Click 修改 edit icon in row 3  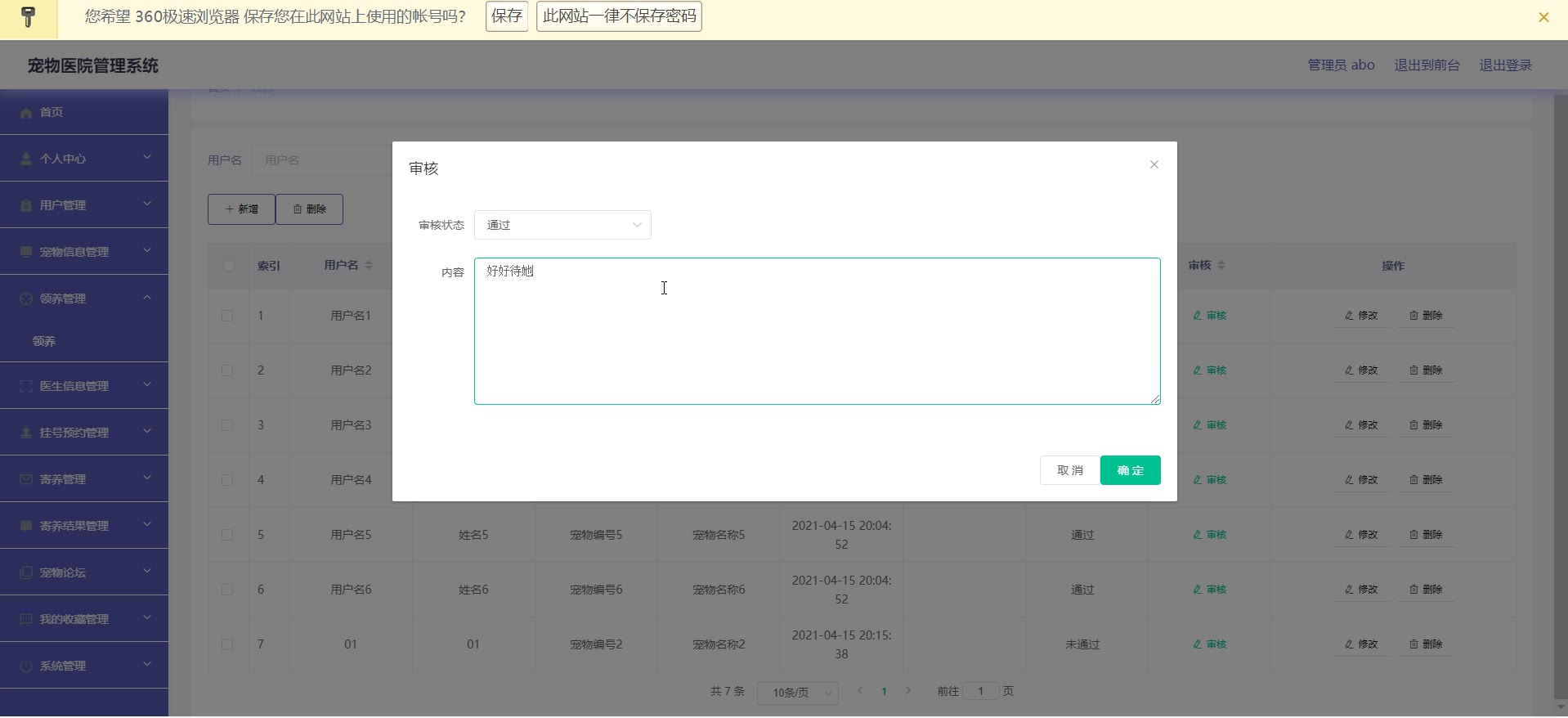pyautogui.click(x=1349, y=425)
